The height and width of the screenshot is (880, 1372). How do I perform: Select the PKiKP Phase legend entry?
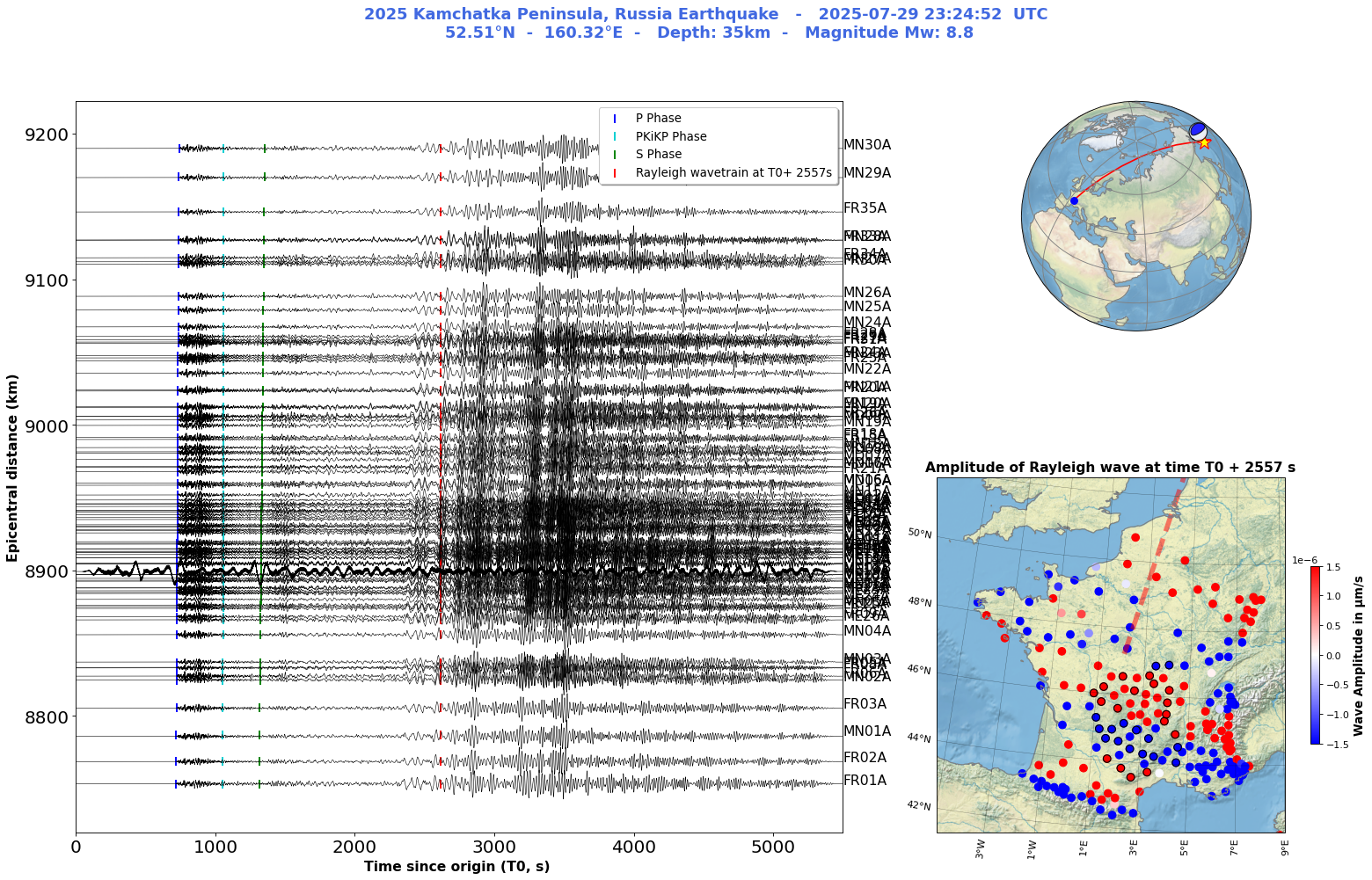coord(670,136)
